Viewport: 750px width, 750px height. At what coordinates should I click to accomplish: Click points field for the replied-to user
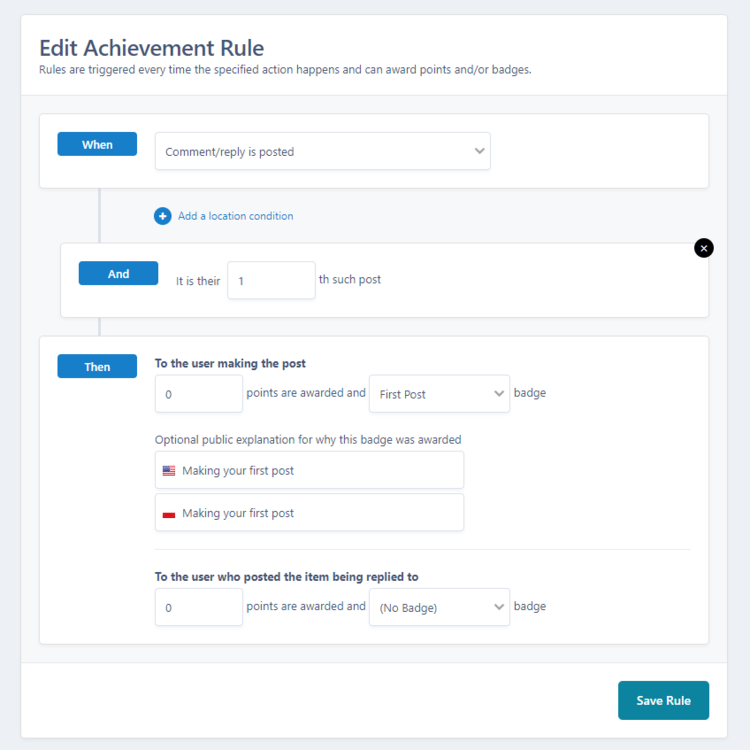click(199, 607)
